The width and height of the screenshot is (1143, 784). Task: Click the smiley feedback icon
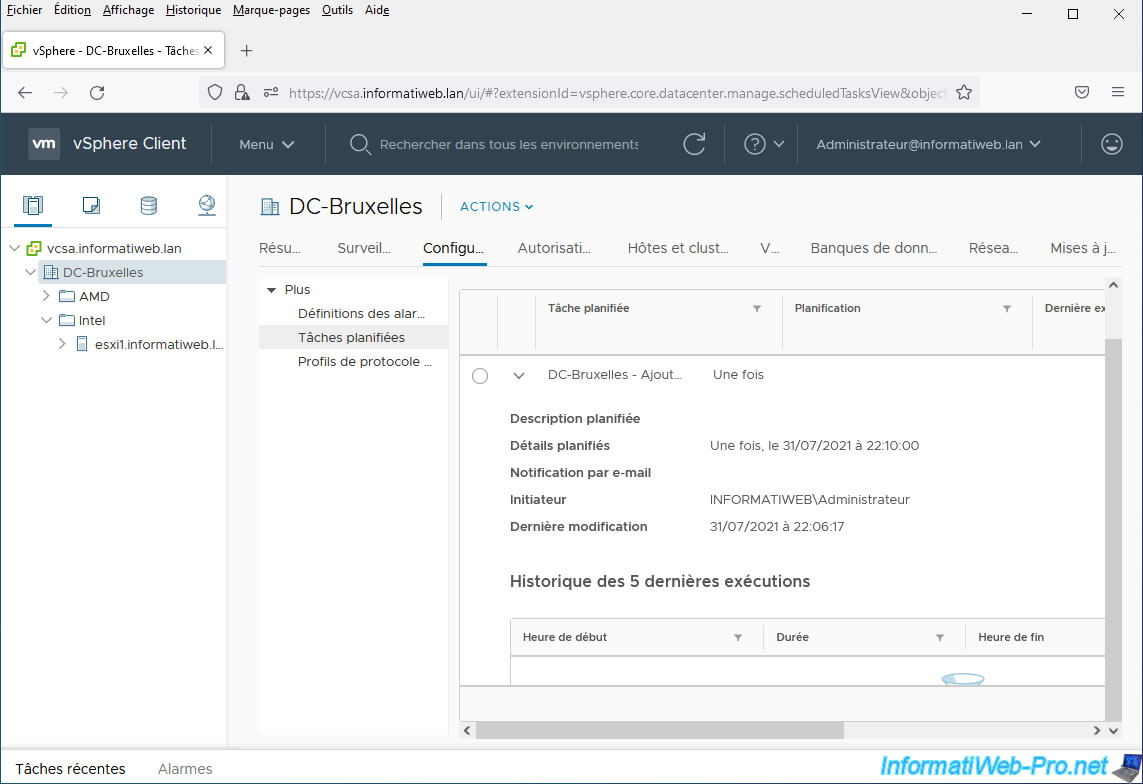pyautogui.click(x=1111, y=144)
